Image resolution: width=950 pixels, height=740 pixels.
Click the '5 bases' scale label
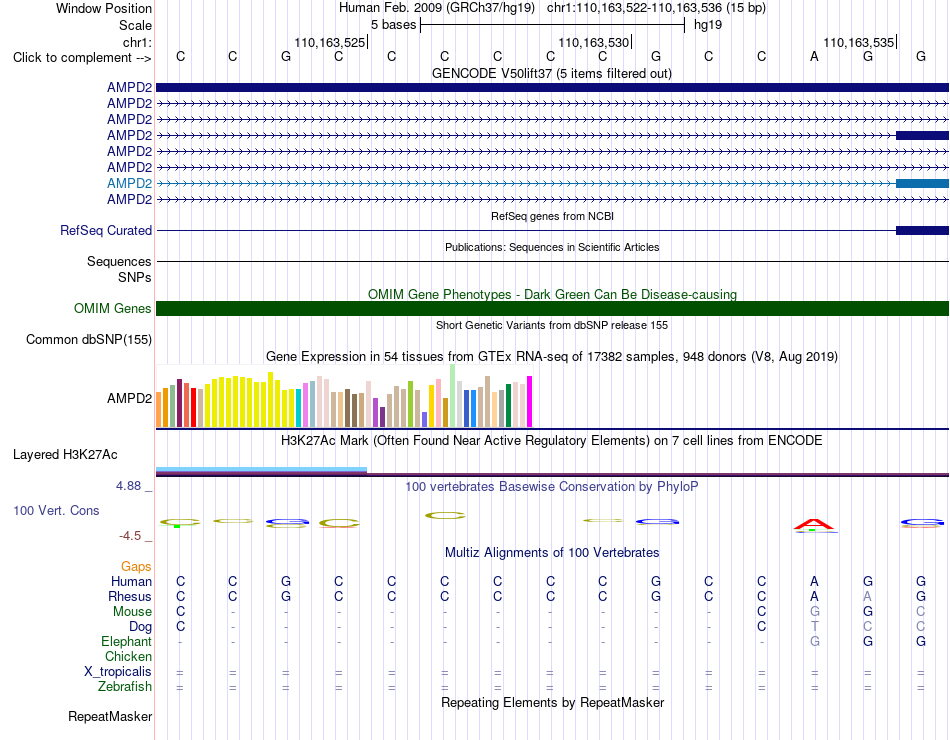(x=394, y=25)
